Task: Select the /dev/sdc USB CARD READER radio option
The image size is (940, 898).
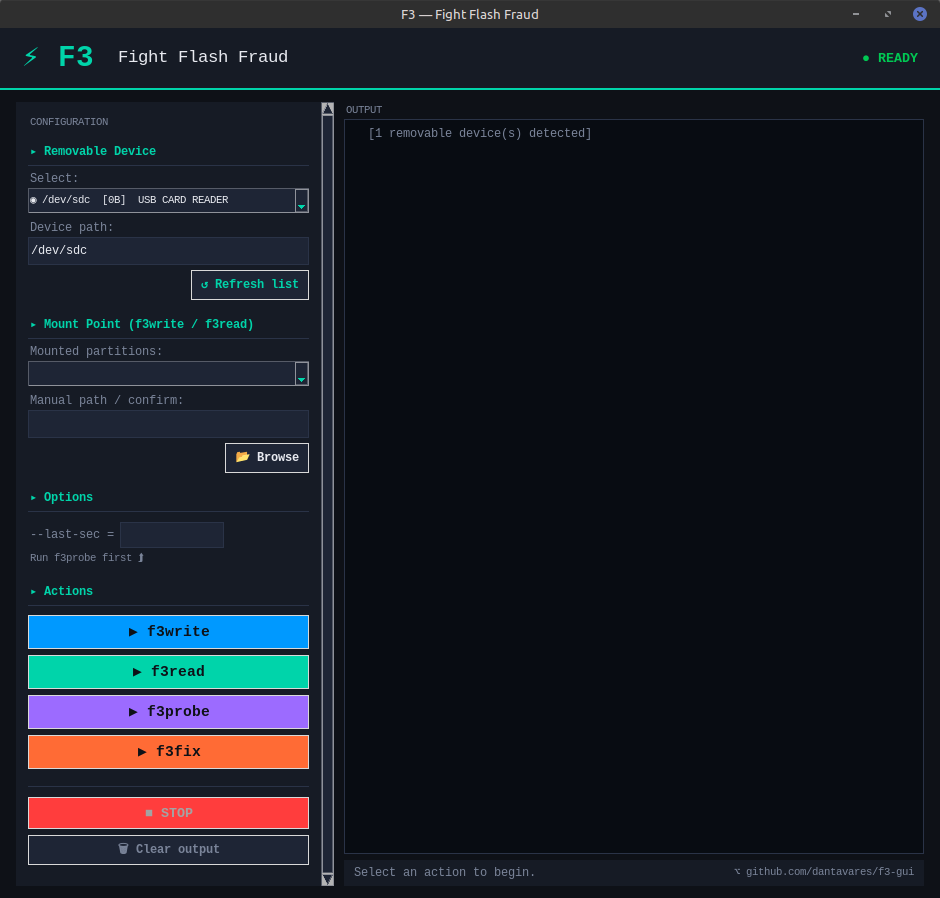Action: pos(33,199)
